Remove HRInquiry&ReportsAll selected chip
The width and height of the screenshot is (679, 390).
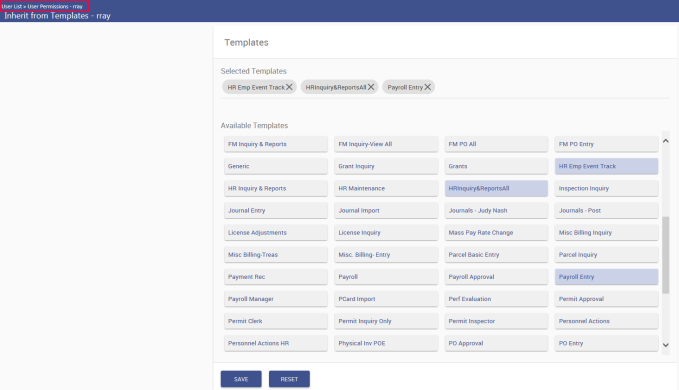point(371,87)
